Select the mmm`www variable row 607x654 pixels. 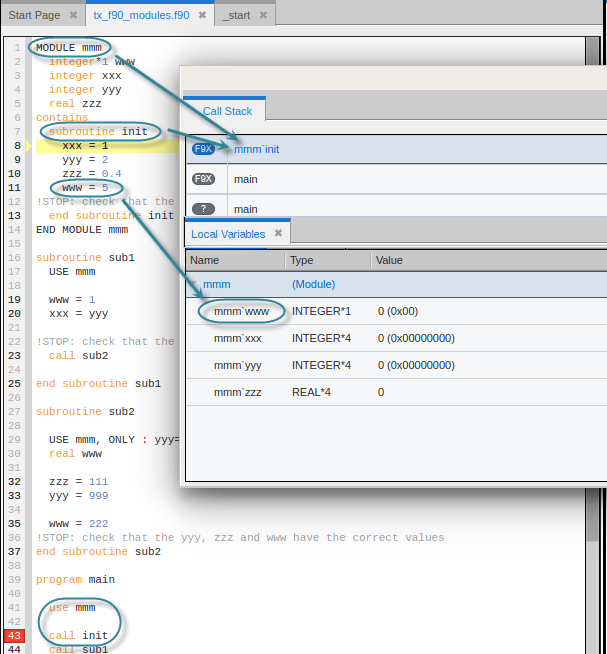[242, 311]
